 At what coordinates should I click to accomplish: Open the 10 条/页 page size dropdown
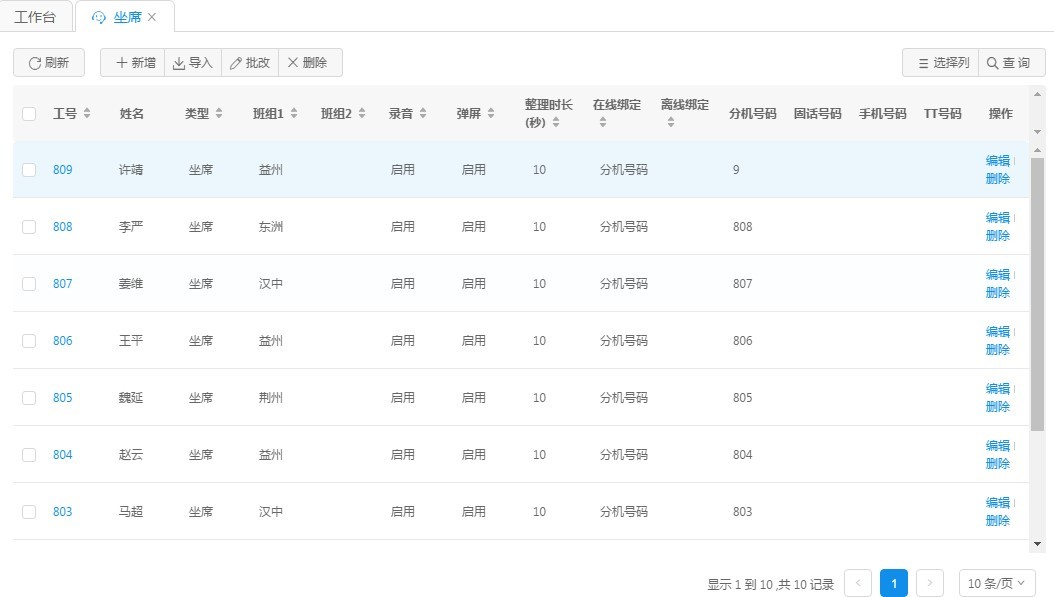click(996, 584)
